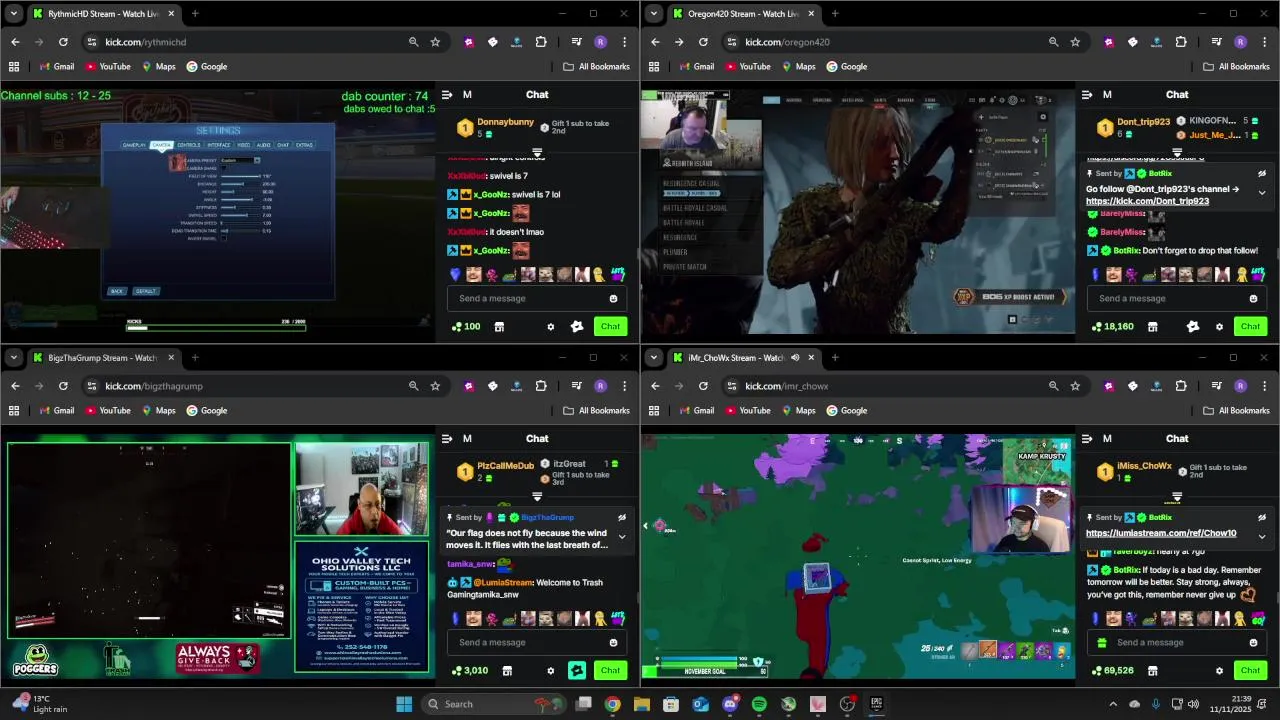Collapse chat panel in RythmicHD window
Screen dimensions: 1280x720
447,95
